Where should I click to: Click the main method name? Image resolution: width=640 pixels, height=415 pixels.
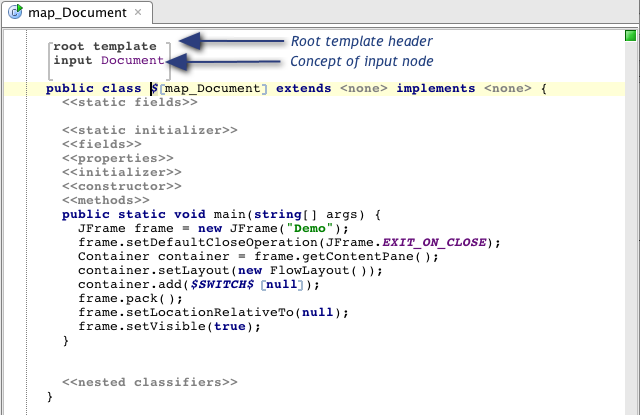pyautogui.click(x=229, y=214)
